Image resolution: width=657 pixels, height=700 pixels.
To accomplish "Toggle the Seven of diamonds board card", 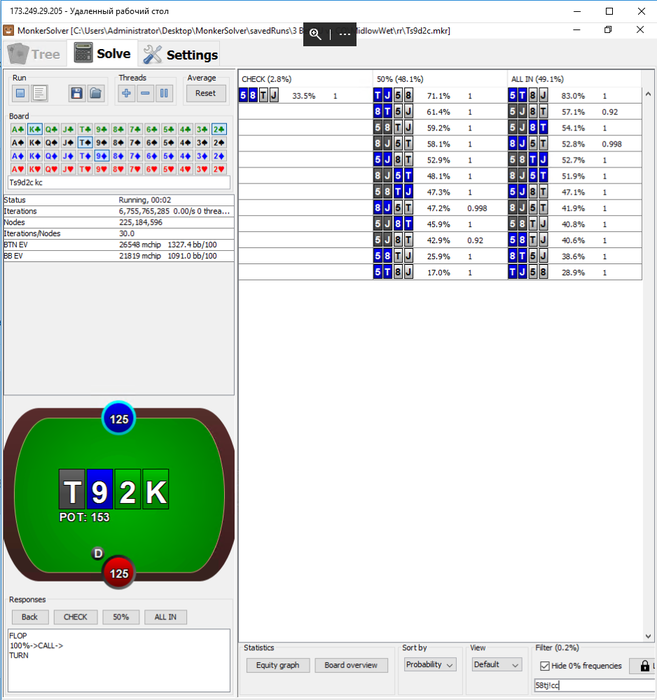I will click(x=135, y=156).
